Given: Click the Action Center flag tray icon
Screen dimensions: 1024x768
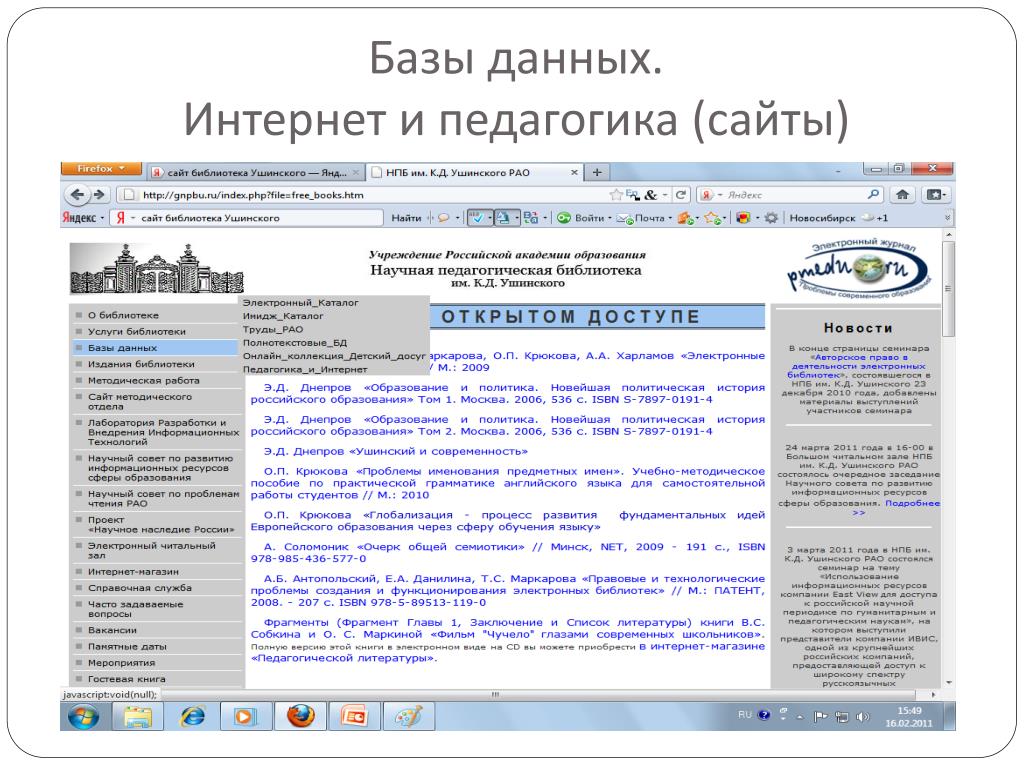Looking at the screenshot, I should coord(820,717).
